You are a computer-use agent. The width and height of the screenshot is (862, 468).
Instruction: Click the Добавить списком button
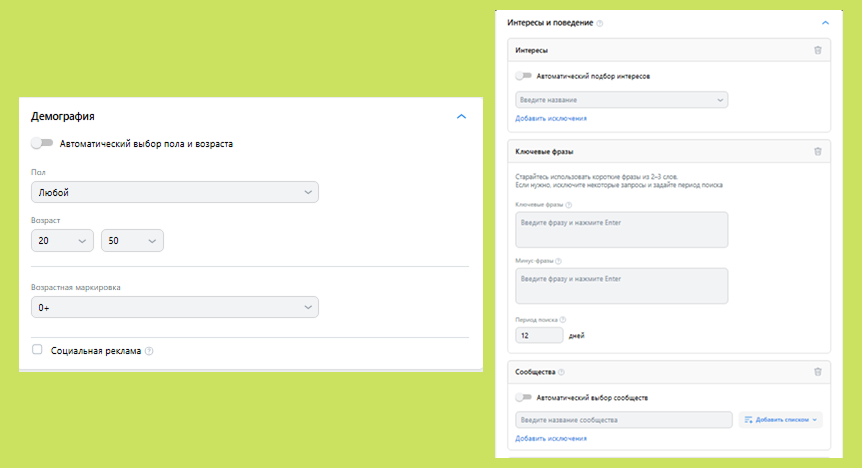coord(780,419)
